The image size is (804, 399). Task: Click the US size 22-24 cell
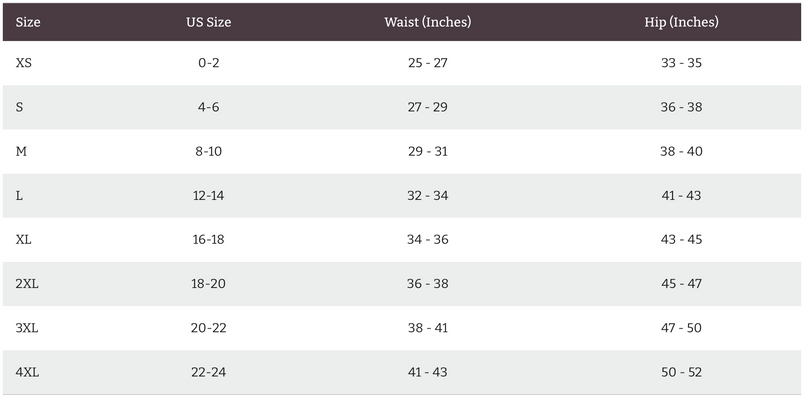[x=209, y=372]
